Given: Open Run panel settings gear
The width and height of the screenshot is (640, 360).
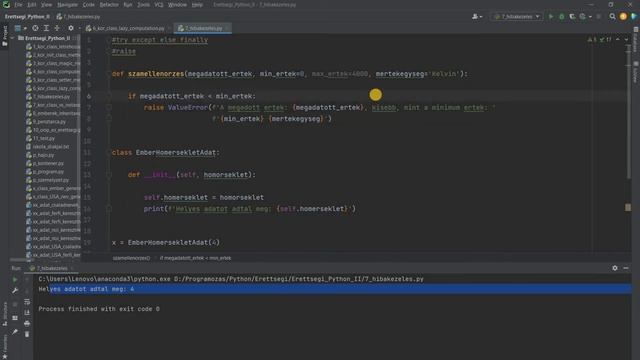Looking at the screenshot, I should 615,268.
